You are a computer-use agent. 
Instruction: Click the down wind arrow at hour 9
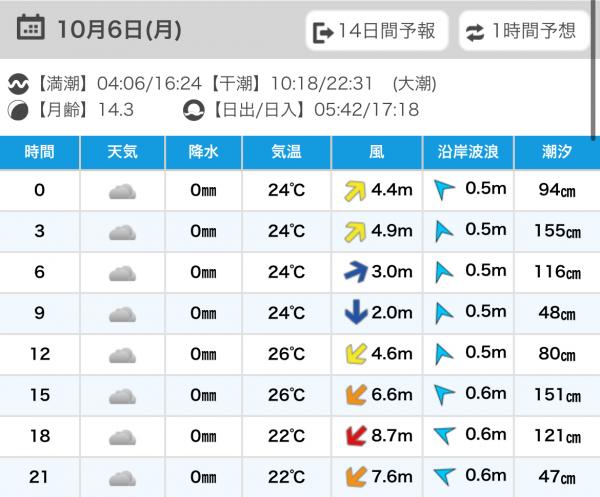[353, 313]
